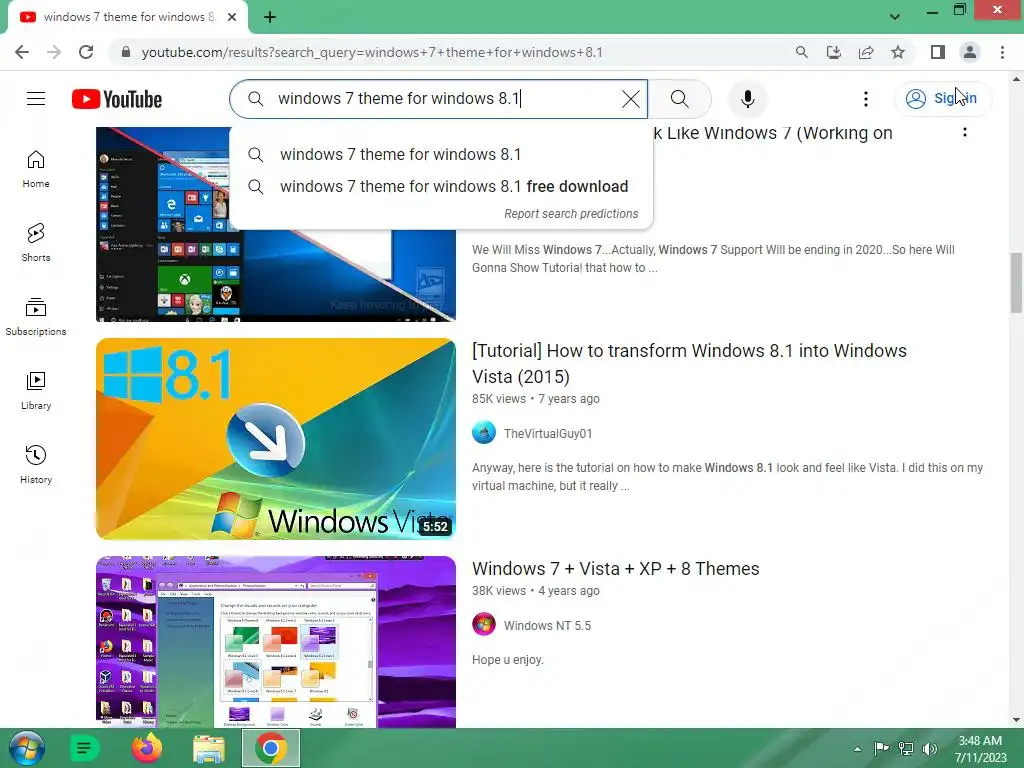Open a new tab with the plus button

click(270, 17)
